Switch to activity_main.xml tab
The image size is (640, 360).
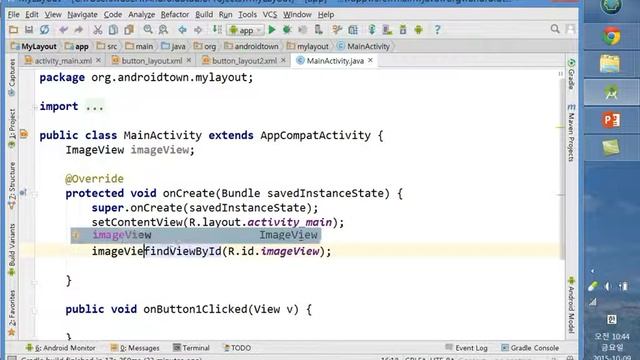(62, 61)
